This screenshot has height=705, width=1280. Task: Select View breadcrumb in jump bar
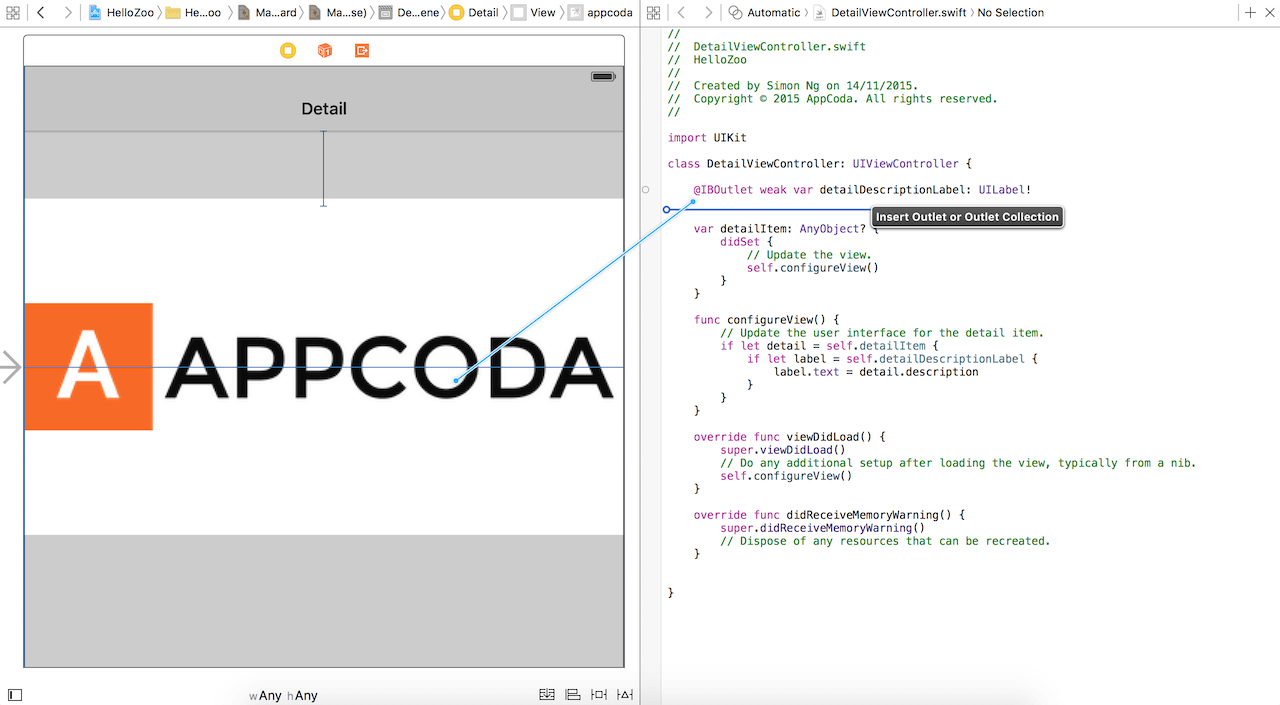click(x=533, y=13)
